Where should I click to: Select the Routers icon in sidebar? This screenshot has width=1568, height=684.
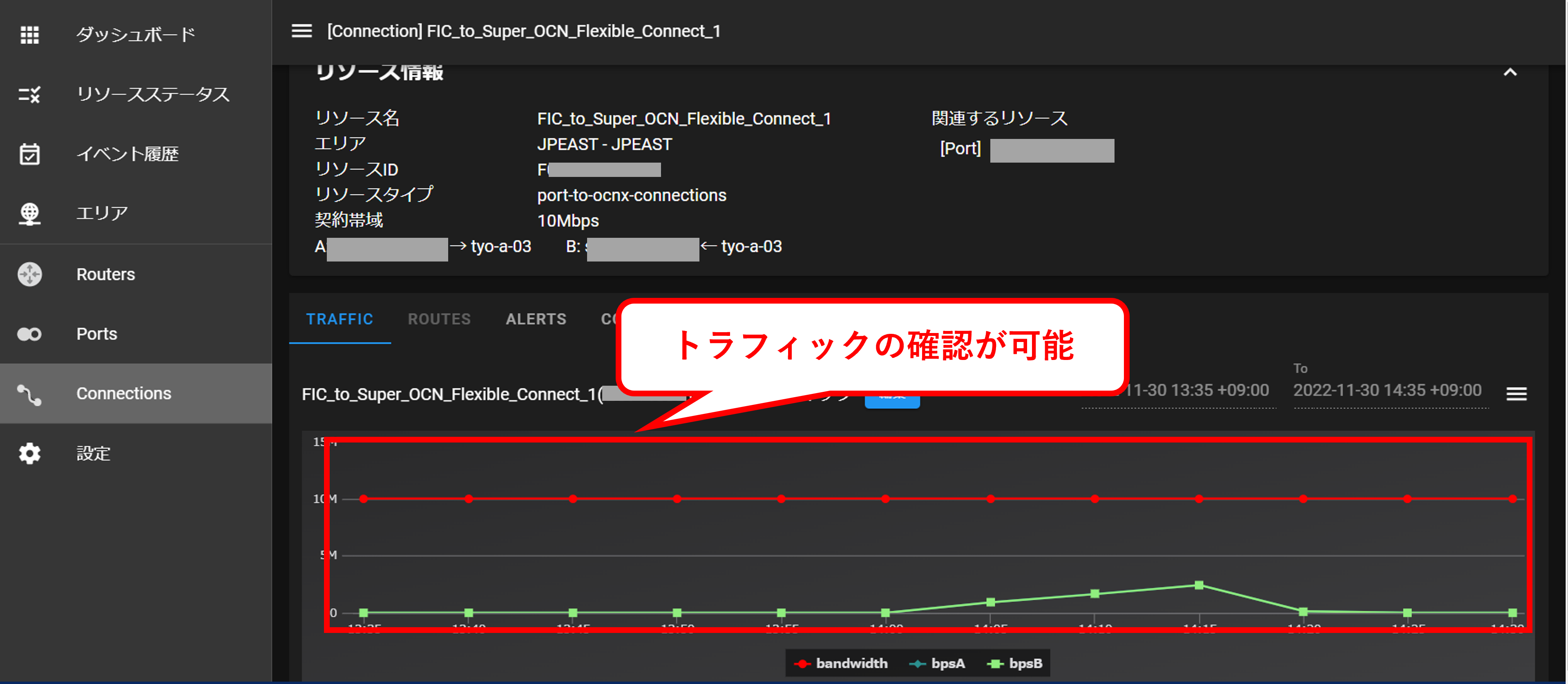tap(29, 274)
